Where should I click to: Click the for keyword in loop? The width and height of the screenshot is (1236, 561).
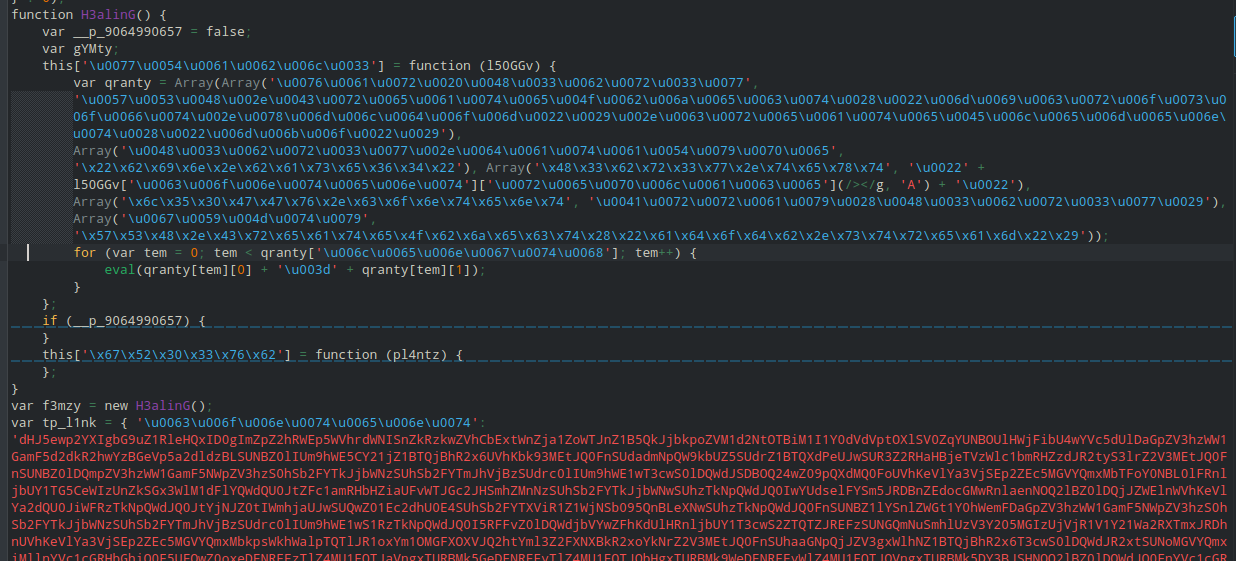85,253
